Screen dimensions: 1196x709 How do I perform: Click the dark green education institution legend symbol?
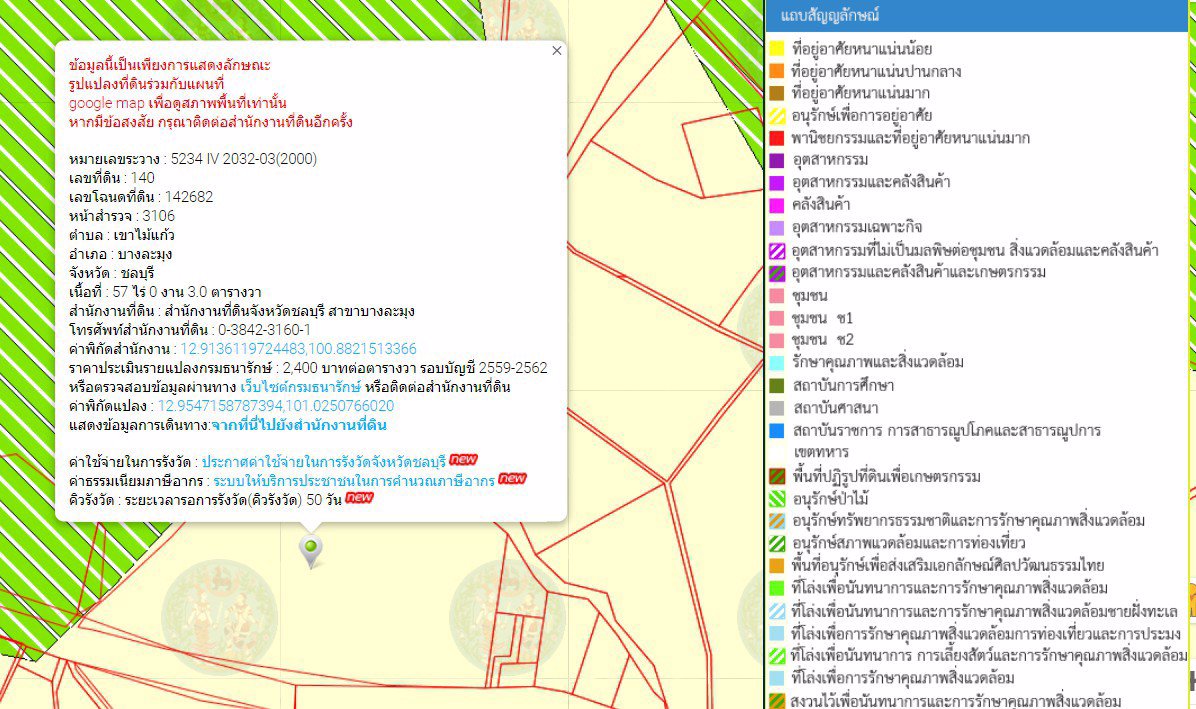coord(776,385)
